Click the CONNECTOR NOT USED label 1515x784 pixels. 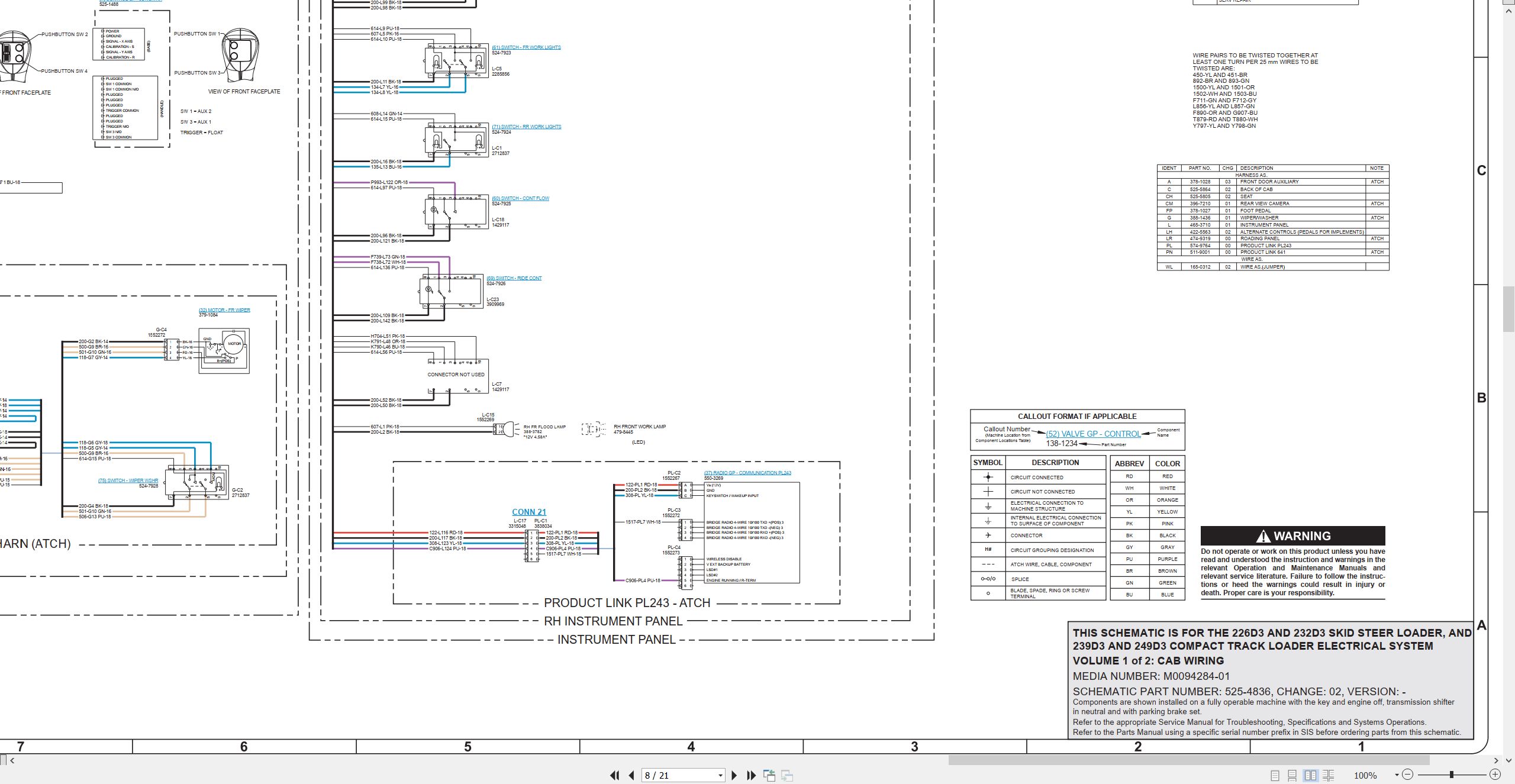[456, 375]
